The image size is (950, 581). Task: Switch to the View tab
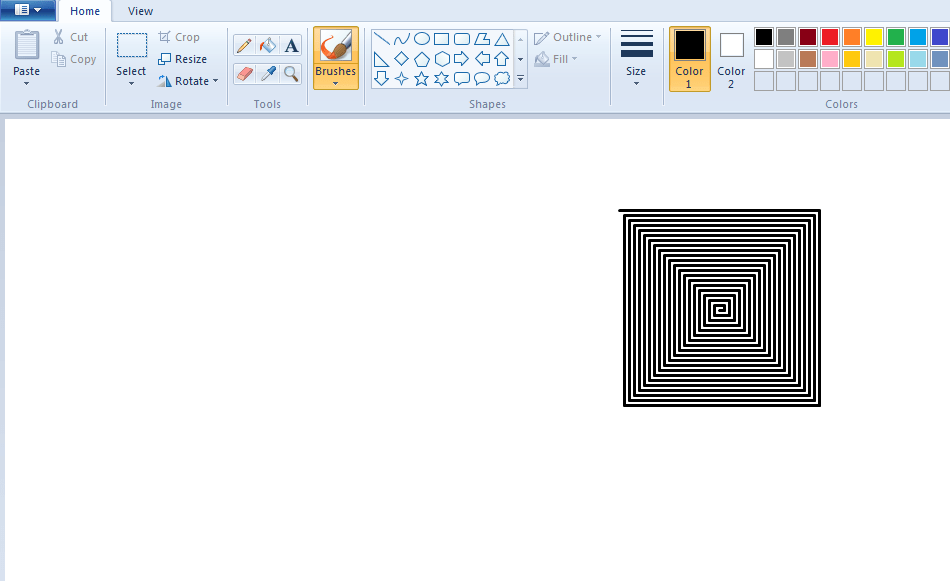point(140,11)
